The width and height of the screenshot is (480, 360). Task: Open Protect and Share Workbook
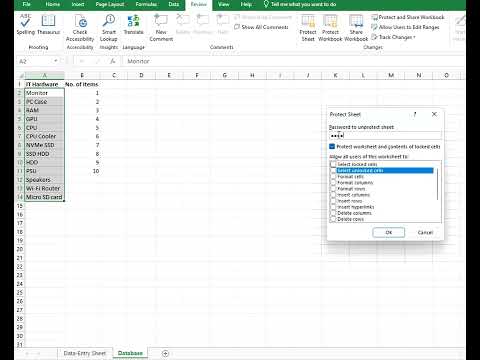tap(408, 17)
